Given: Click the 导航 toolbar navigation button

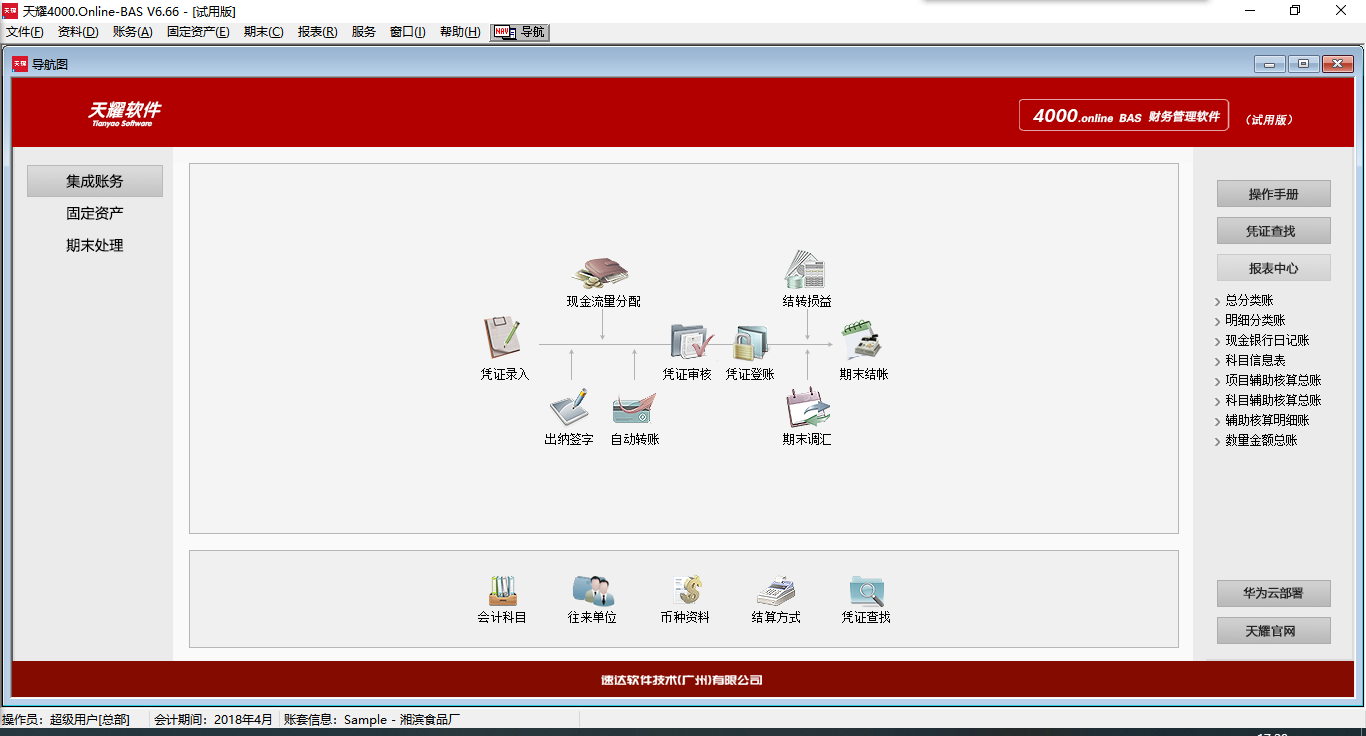Looking at the screenshot, I should (520, 32).
